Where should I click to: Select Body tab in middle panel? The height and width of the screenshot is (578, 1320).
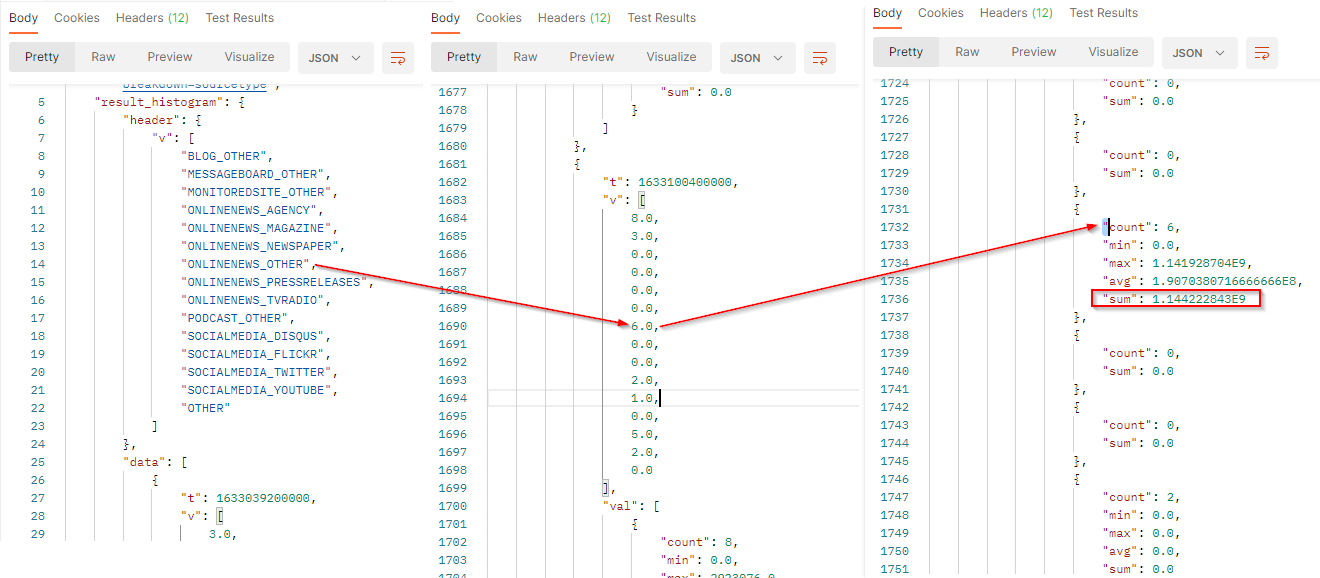tap(446, 18)
